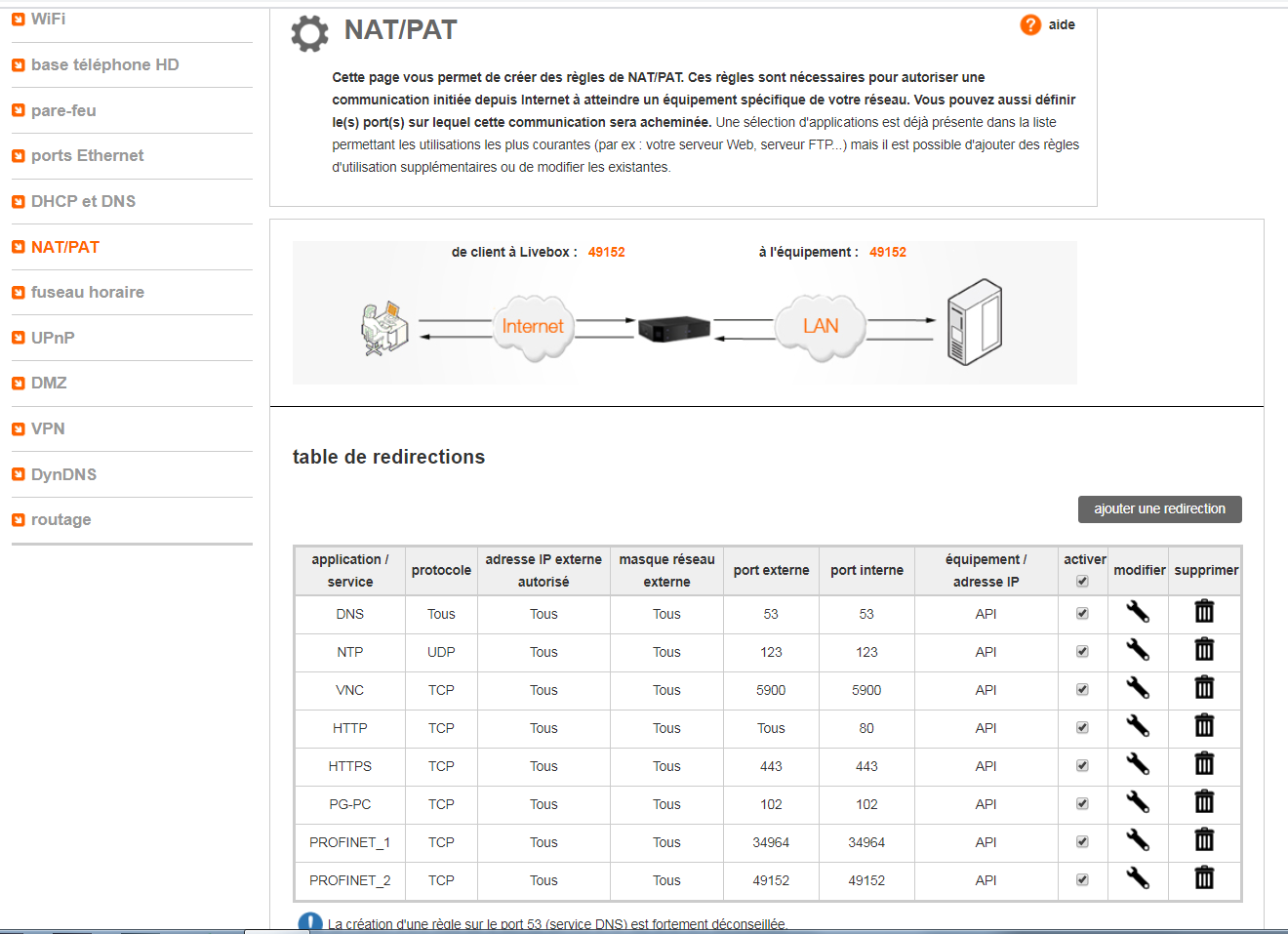
Task: Toggle the PROFINET_1 active checkbox
Action: pyautogui.click(x=1082, y=842)
